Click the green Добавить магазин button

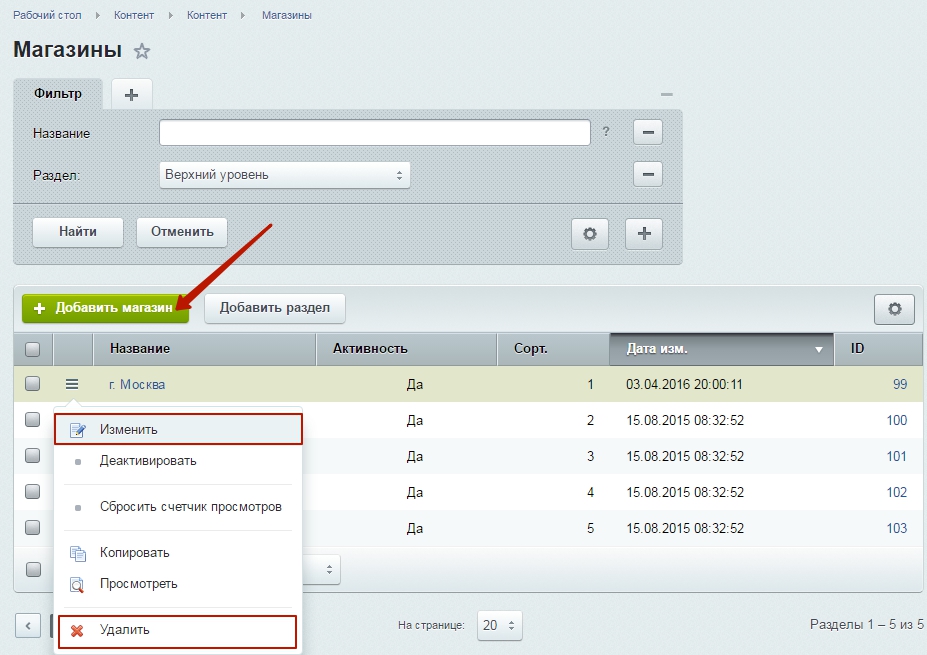105,308
